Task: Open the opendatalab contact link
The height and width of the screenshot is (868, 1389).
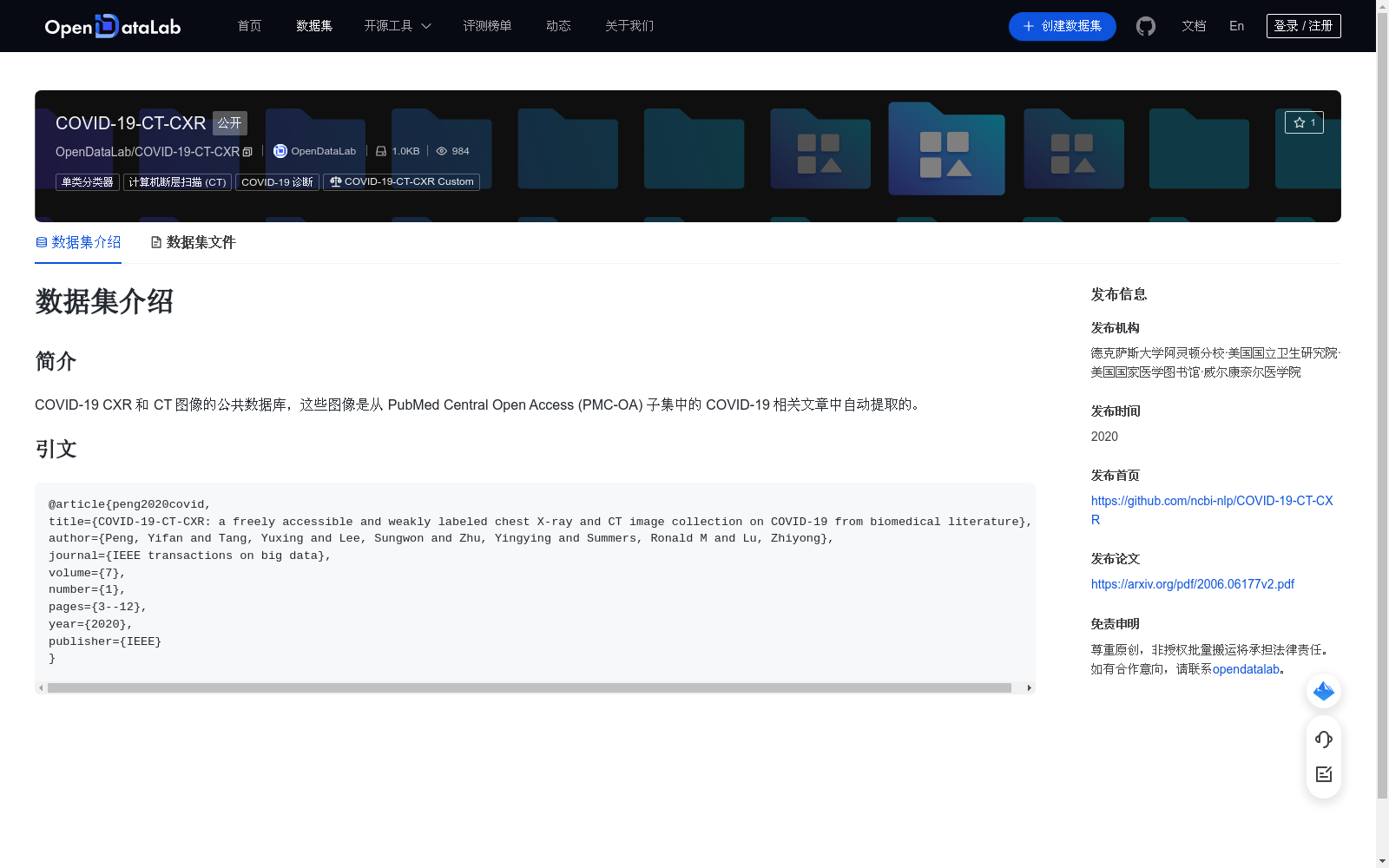Action: (x=1246, y=669)
